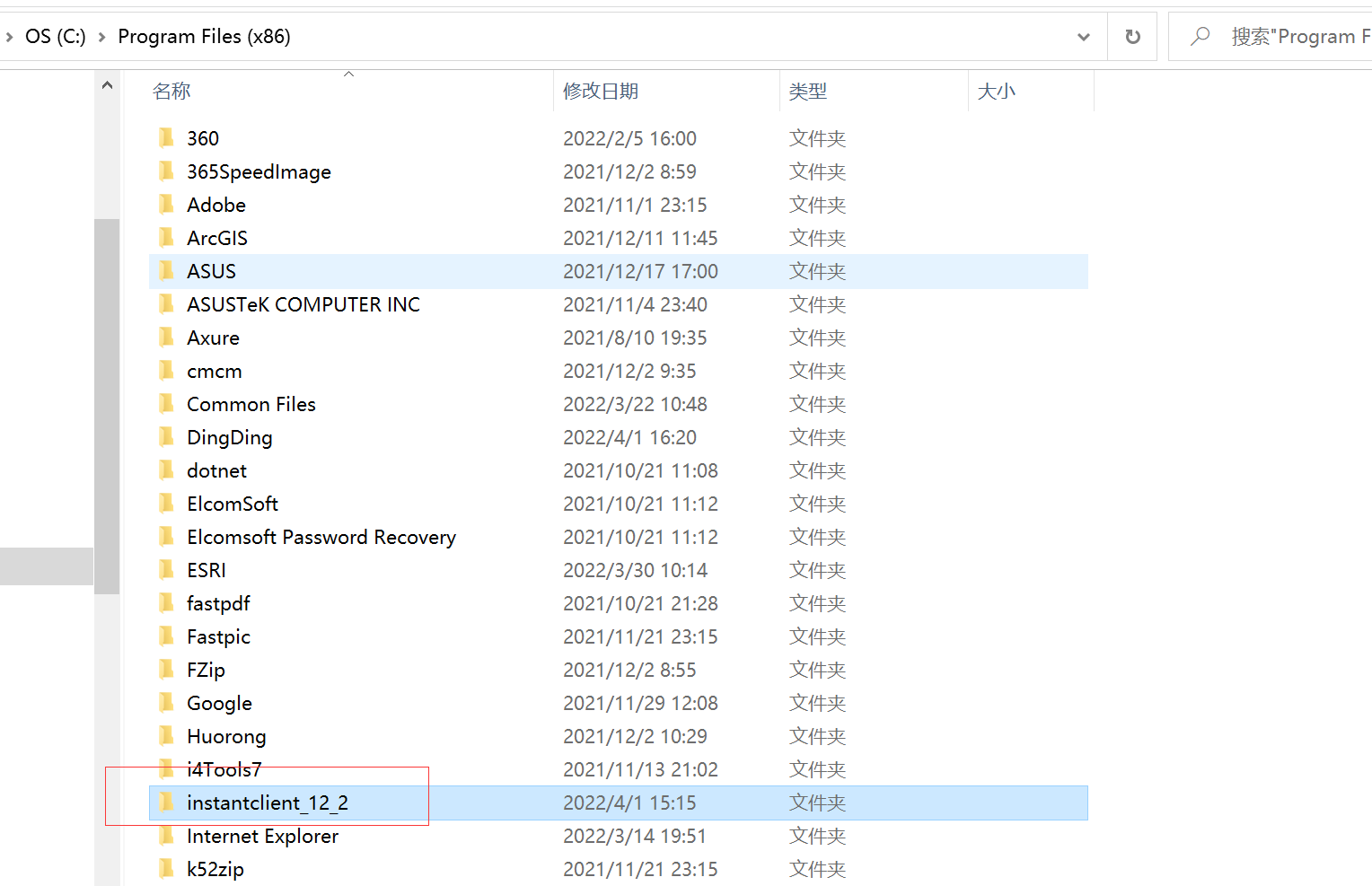Screen dimensions: 1372x886
Task: Click the navigation pane scrollbar thumb
Action: pos(107,406)
